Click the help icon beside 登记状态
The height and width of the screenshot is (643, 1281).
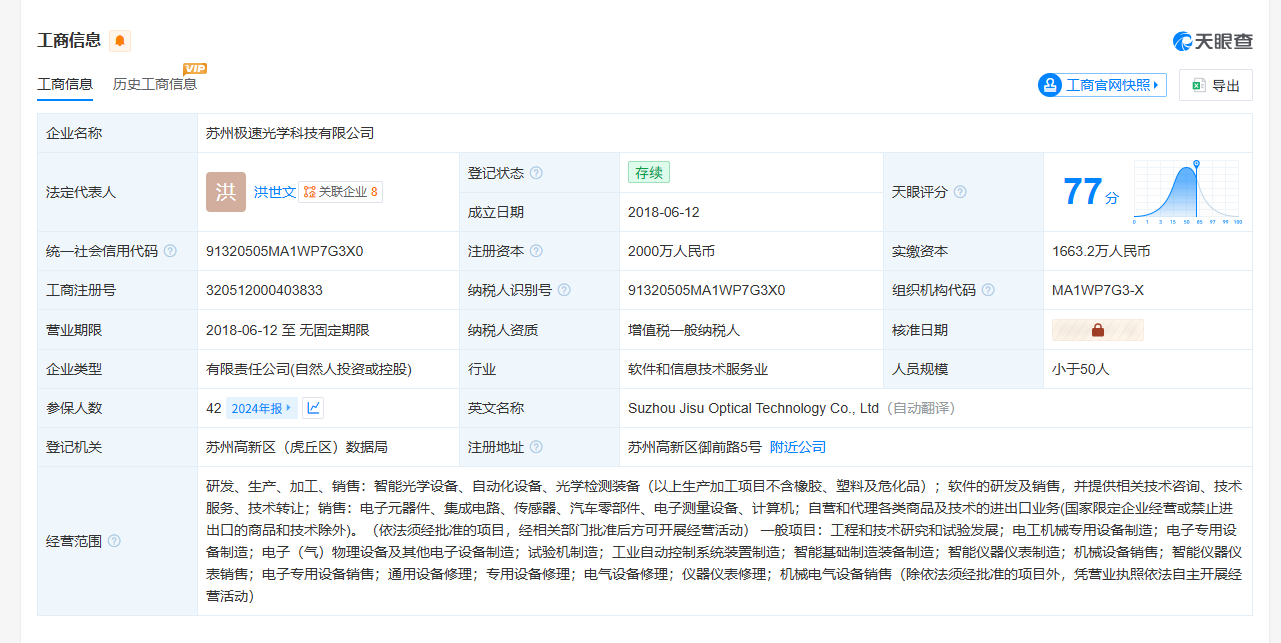point(536,173)
